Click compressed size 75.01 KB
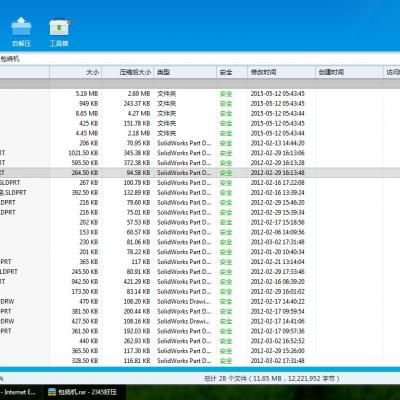This screenshot has height=400, width=400. click(138, 212)
